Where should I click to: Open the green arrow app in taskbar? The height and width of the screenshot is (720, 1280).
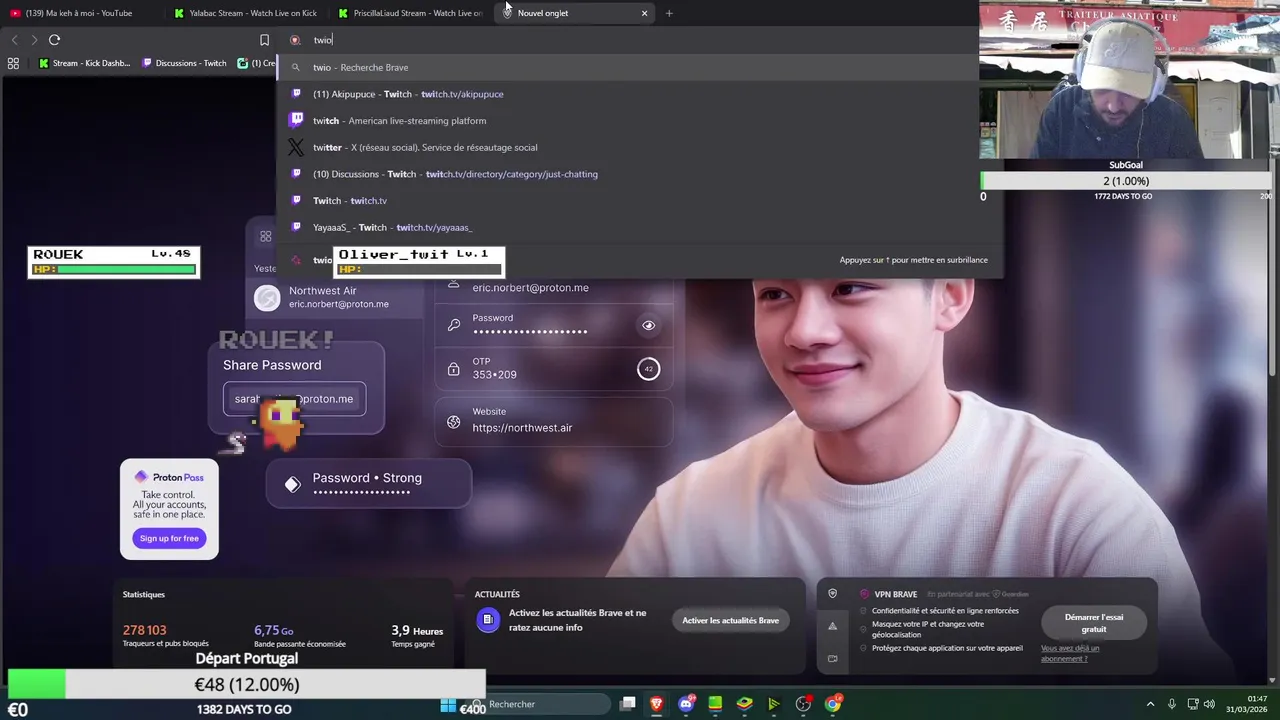[x=774, y=704]
